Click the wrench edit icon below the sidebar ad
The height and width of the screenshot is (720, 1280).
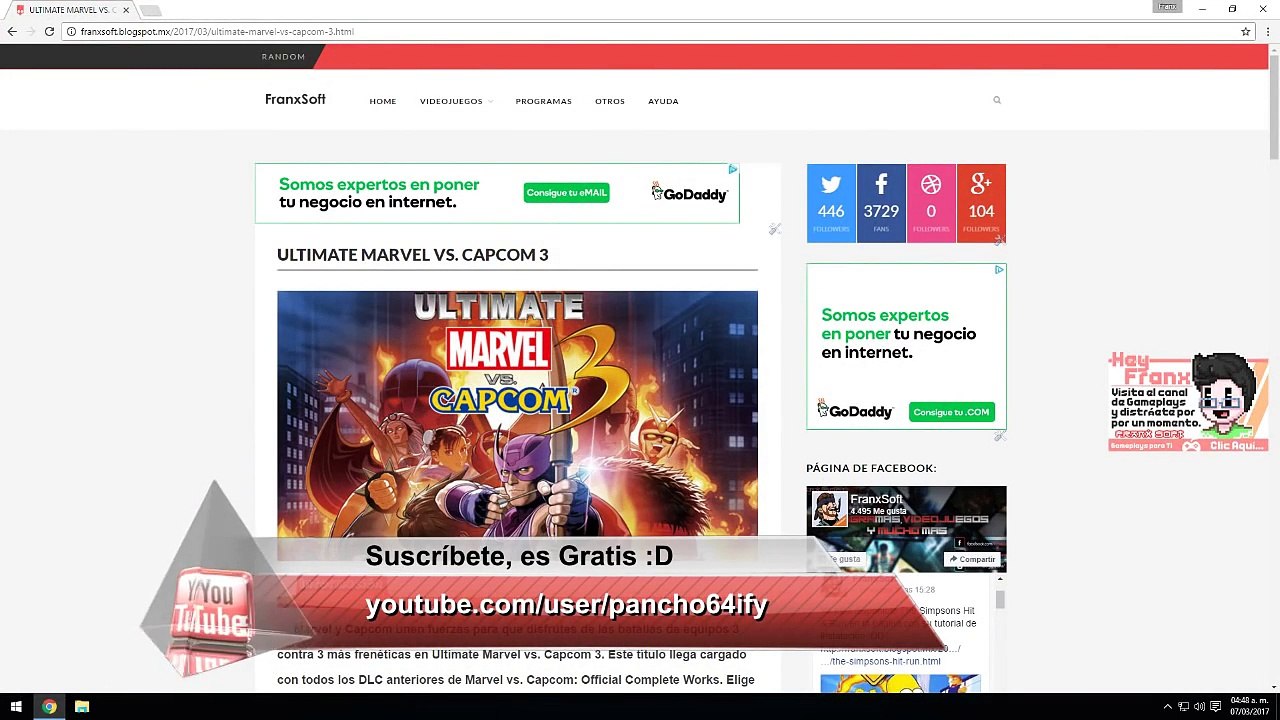click(x=999, y=436)
